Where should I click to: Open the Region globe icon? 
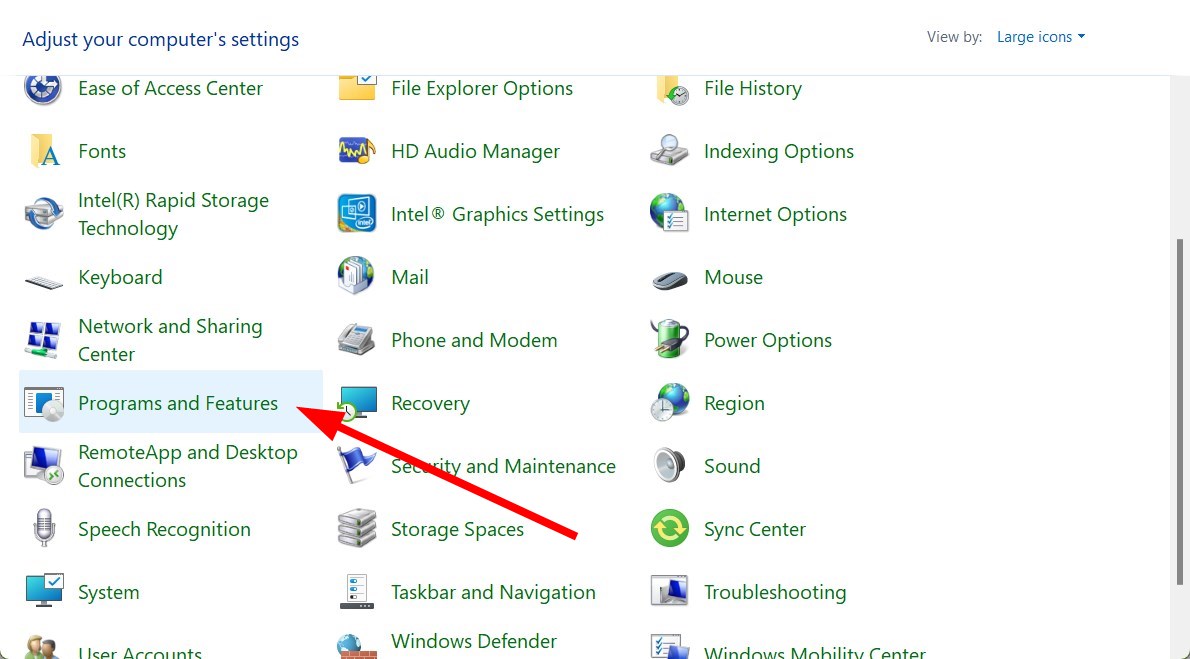click(669, 403)
